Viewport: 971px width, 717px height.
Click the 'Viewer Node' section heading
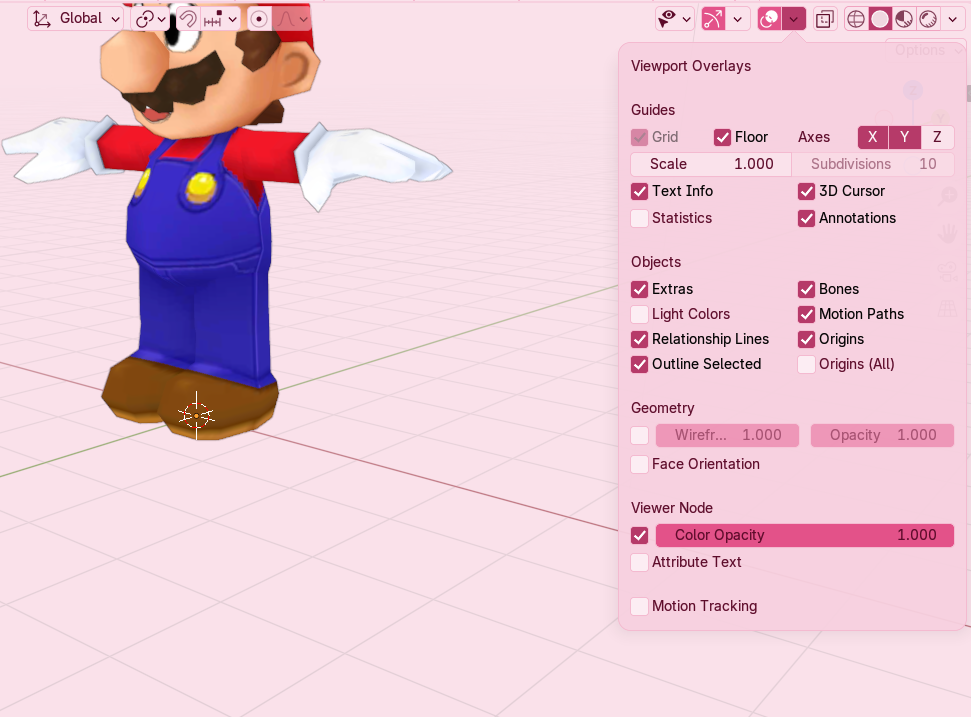pos(672,508)
